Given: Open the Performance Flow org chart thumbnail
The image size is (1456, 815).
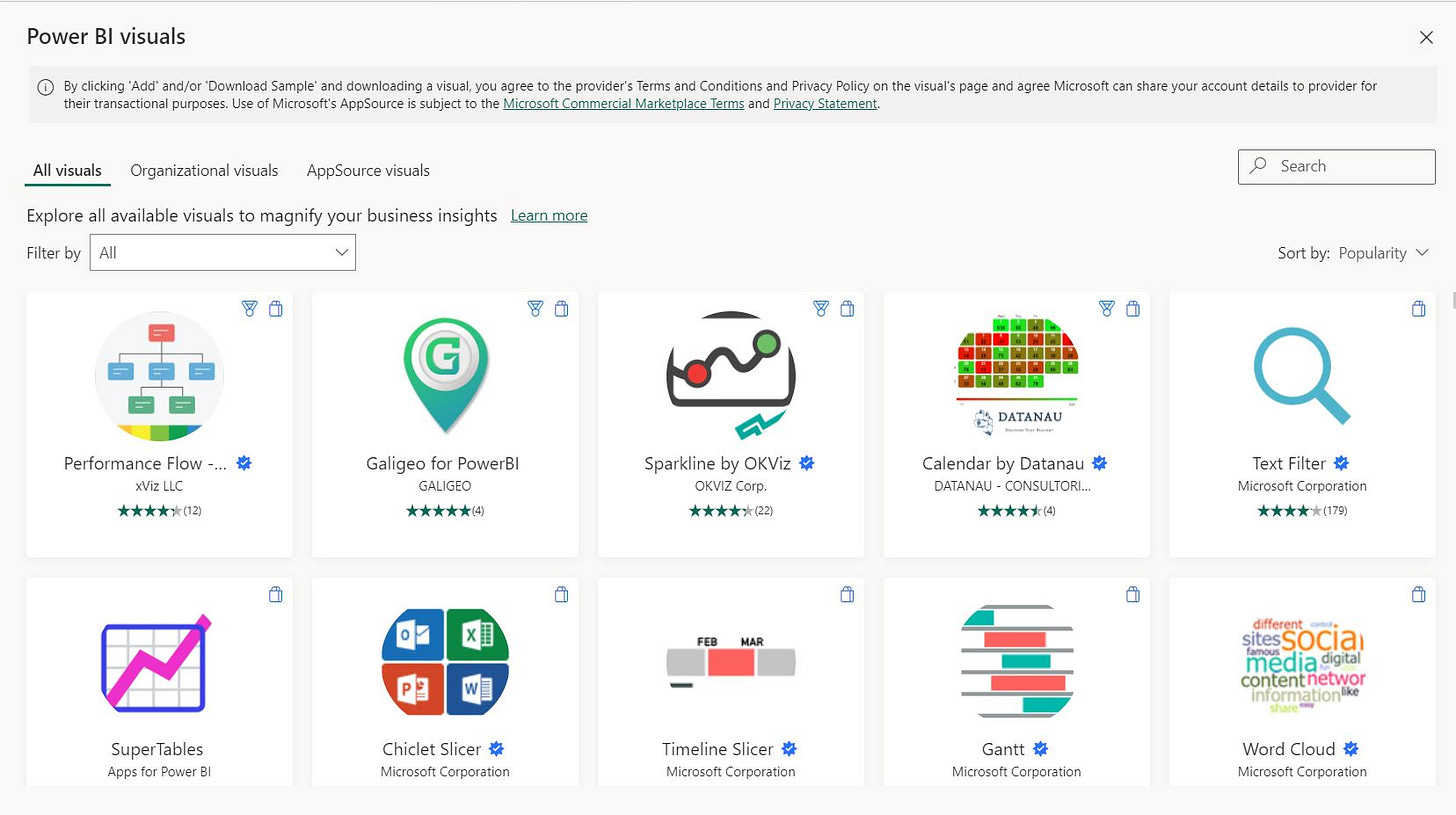Looking at the screenshot, I should (160, 375).
